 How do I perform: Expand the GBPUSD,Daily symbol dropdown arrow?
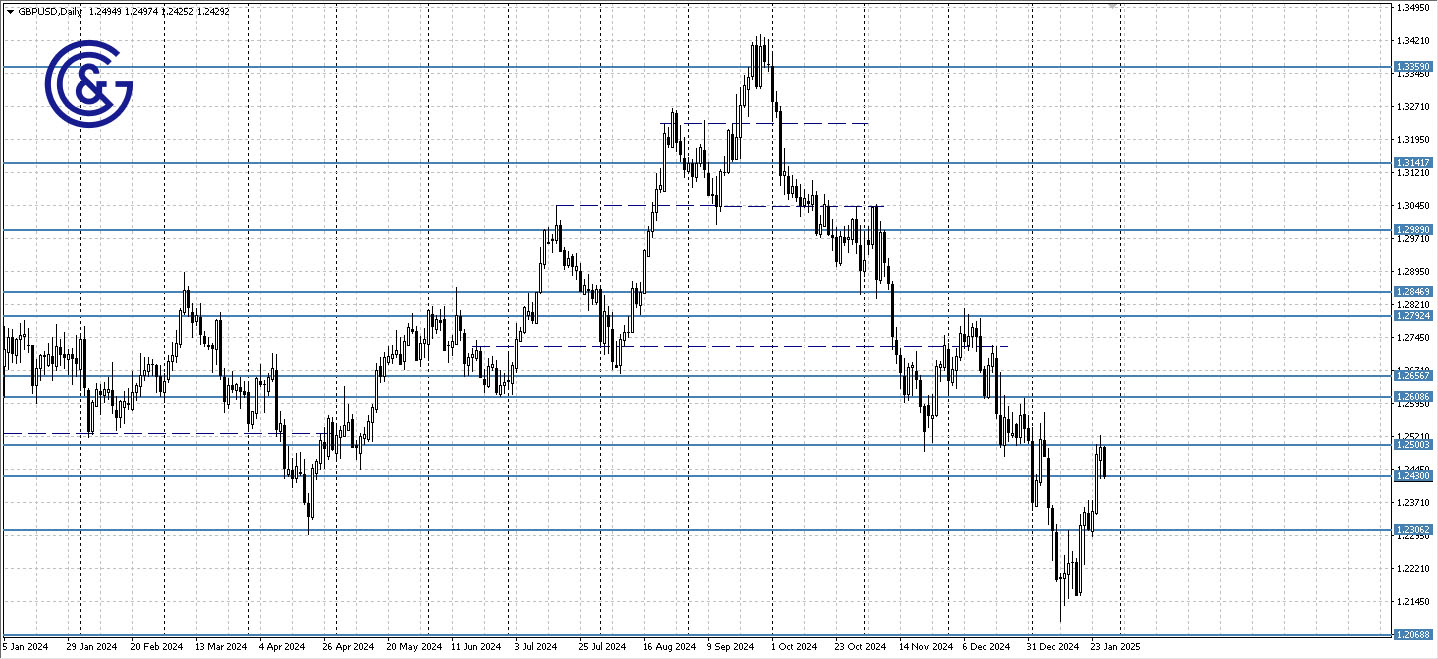pos(10,12)
